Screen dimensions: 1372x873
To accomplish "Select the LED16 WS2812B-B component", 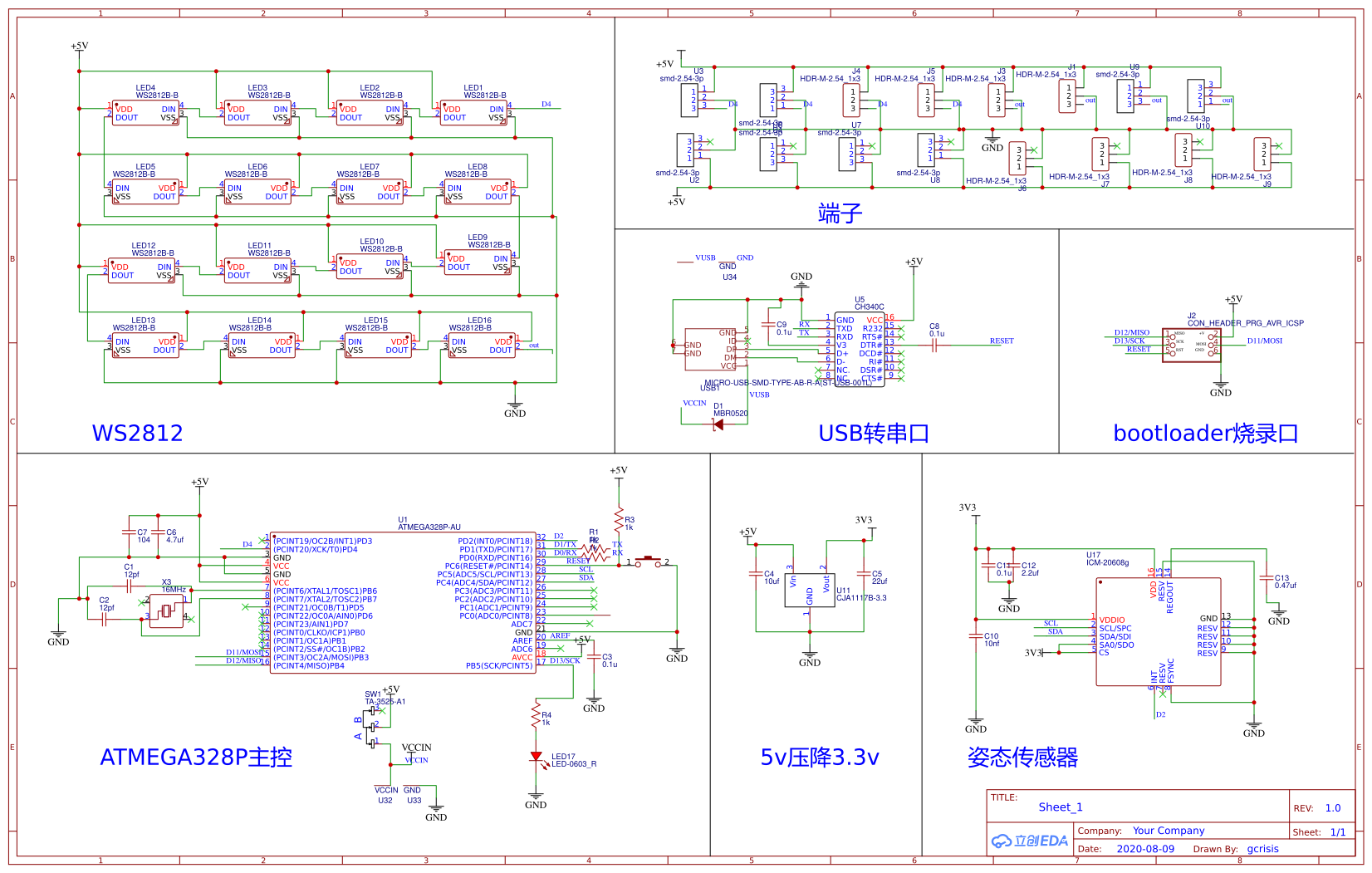I will [x=481, y=346].
